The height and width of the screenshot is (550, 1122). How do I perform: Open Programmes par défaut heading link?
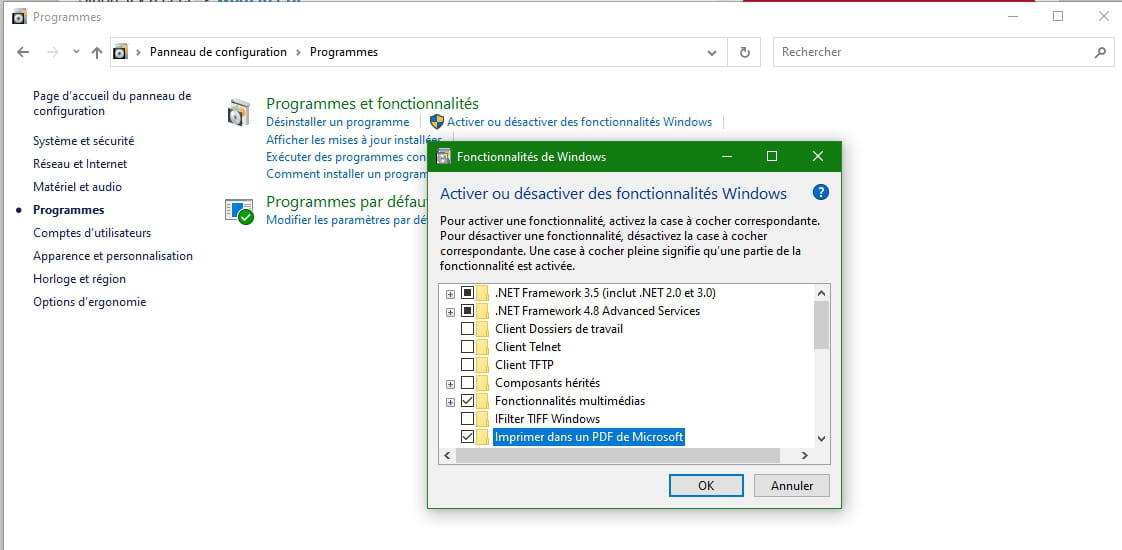(x=346, y=202)
